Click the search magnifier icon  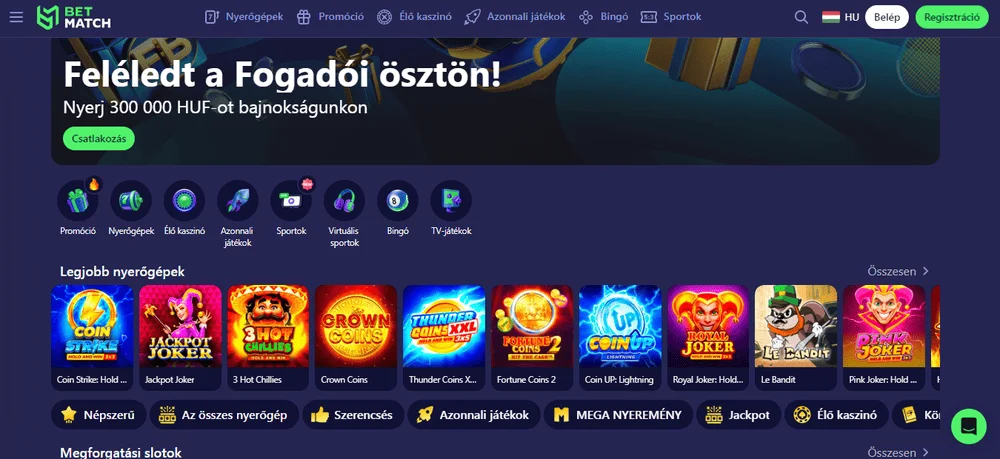[x=801, y=17]
